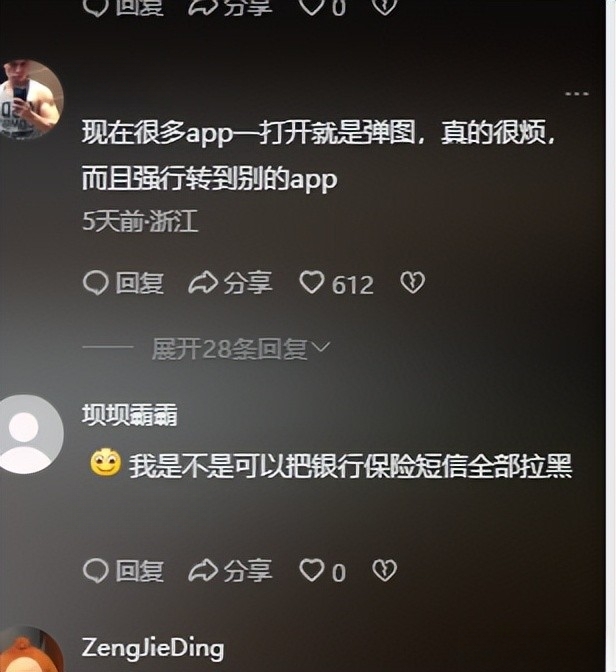This screenshot has width=616, height=672.
Task: Click chevron next to 展开28条回复
Action: click(x=321, y=347)
